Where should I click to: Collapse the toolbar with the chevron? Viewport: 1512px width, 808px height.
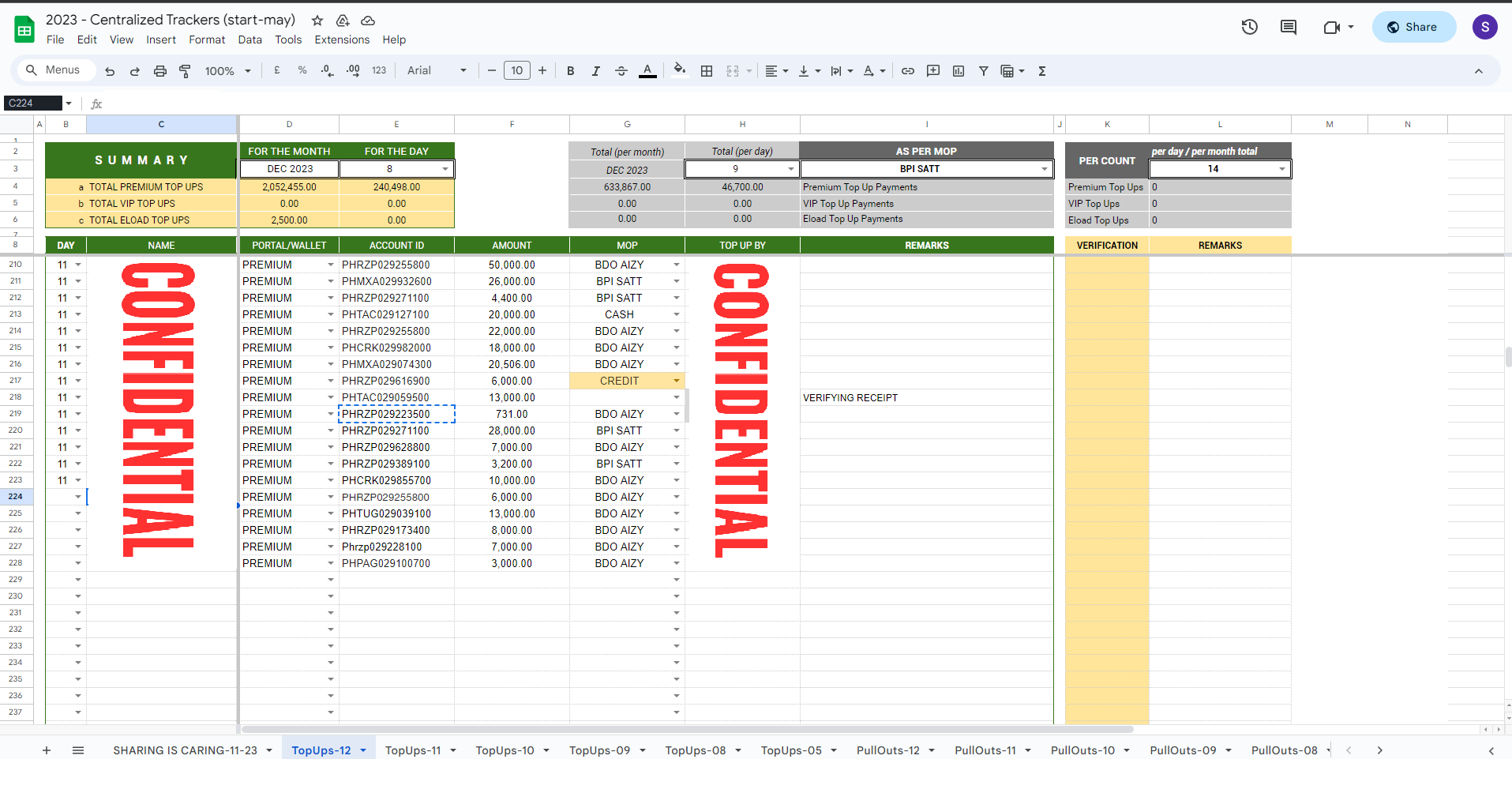click(1479, 71)
